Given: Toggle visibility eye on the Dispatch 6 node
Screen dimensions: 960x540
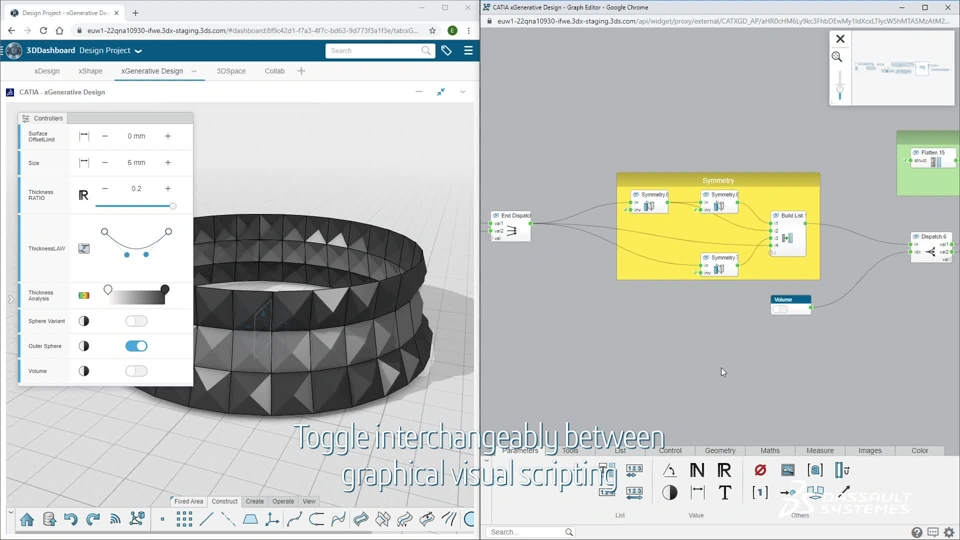Looking at the screenshot, I should (916, 236).
